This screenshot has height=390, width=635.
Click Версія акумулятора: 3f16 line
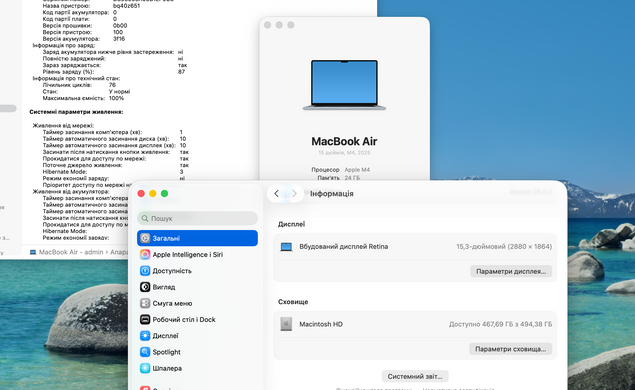[83, 39]
